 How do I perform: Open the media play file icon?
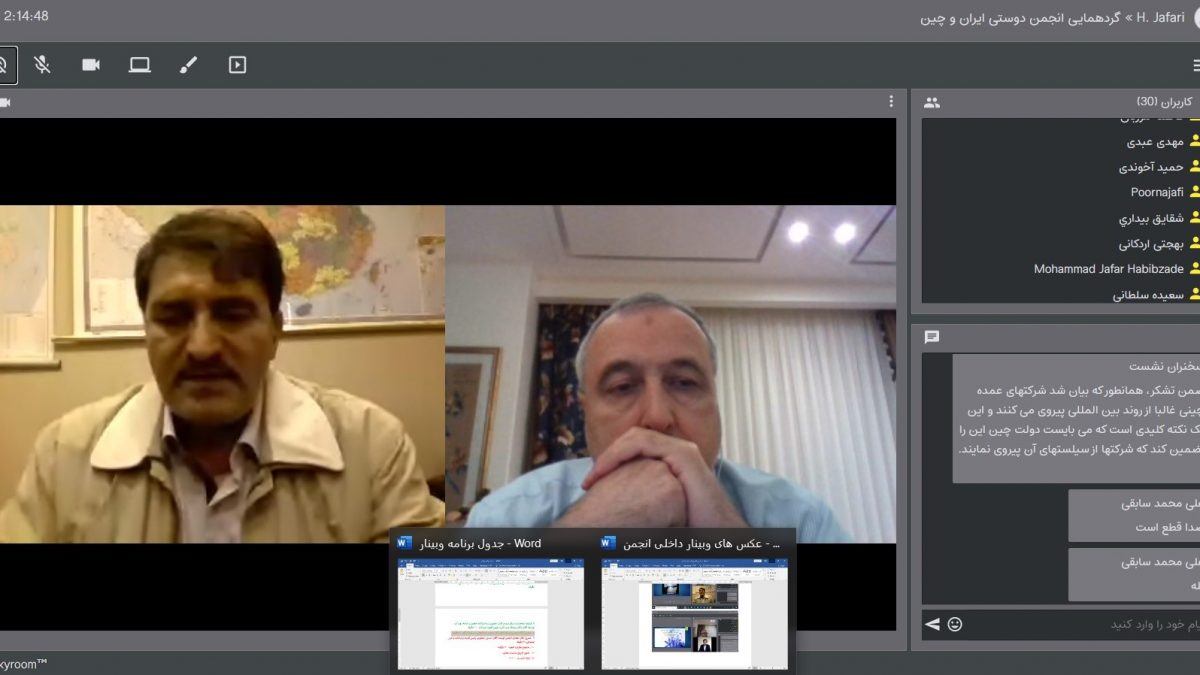point(237,65)
